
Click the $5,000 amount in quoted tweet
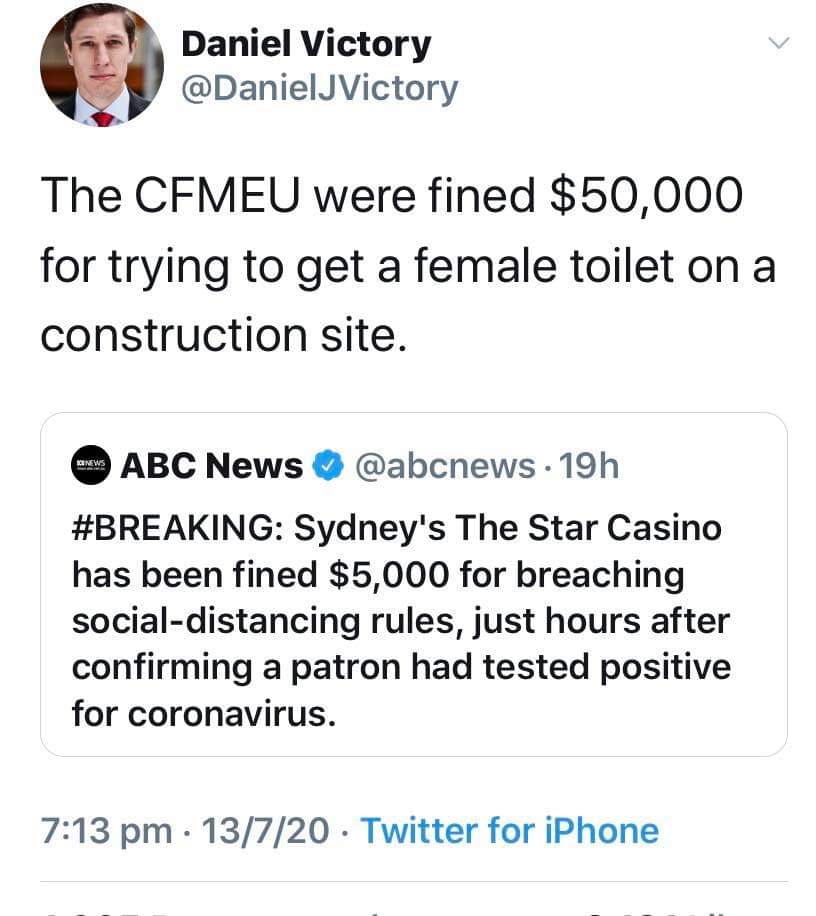point(366,575)
